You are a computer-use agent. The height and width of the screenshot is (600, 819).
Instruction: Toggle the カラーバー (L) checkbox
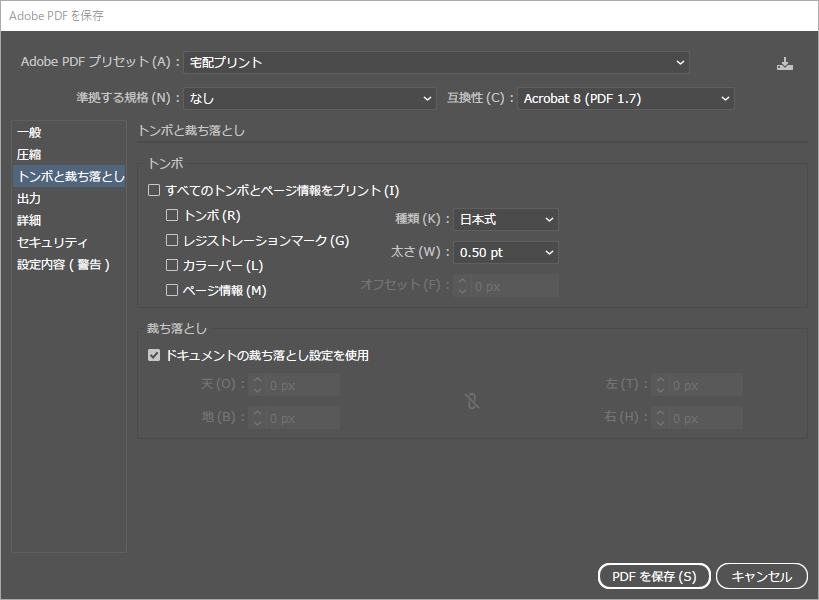172,265
